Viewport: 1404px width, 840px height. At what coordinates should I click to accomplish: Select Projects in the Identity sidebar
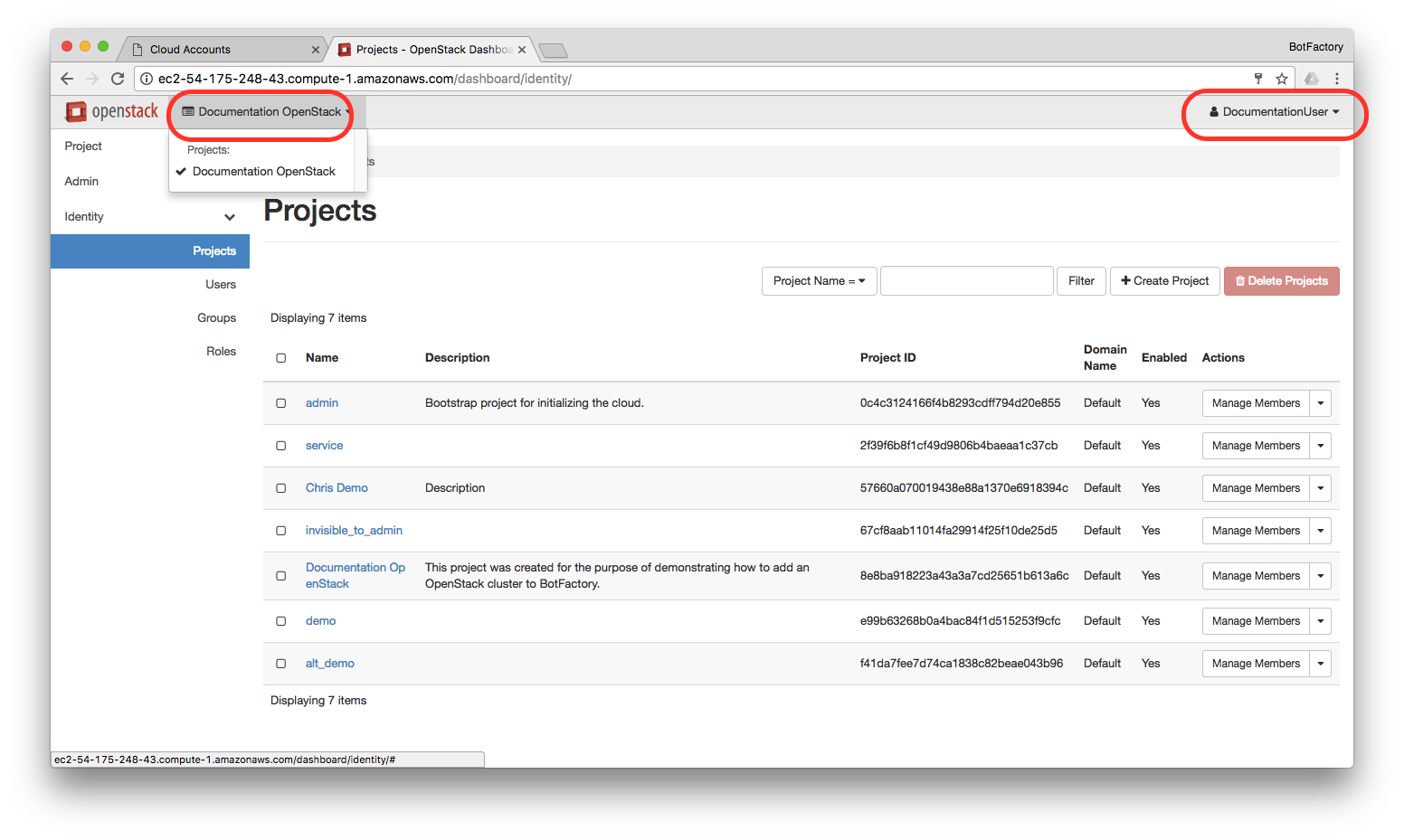[149, 251]
